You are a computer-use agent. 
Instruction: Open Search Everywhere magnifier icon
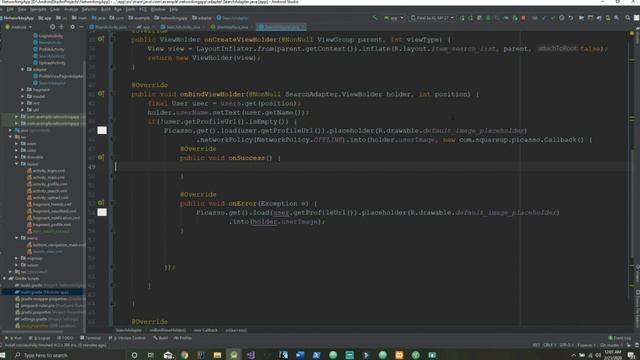(x=627, y=18)
